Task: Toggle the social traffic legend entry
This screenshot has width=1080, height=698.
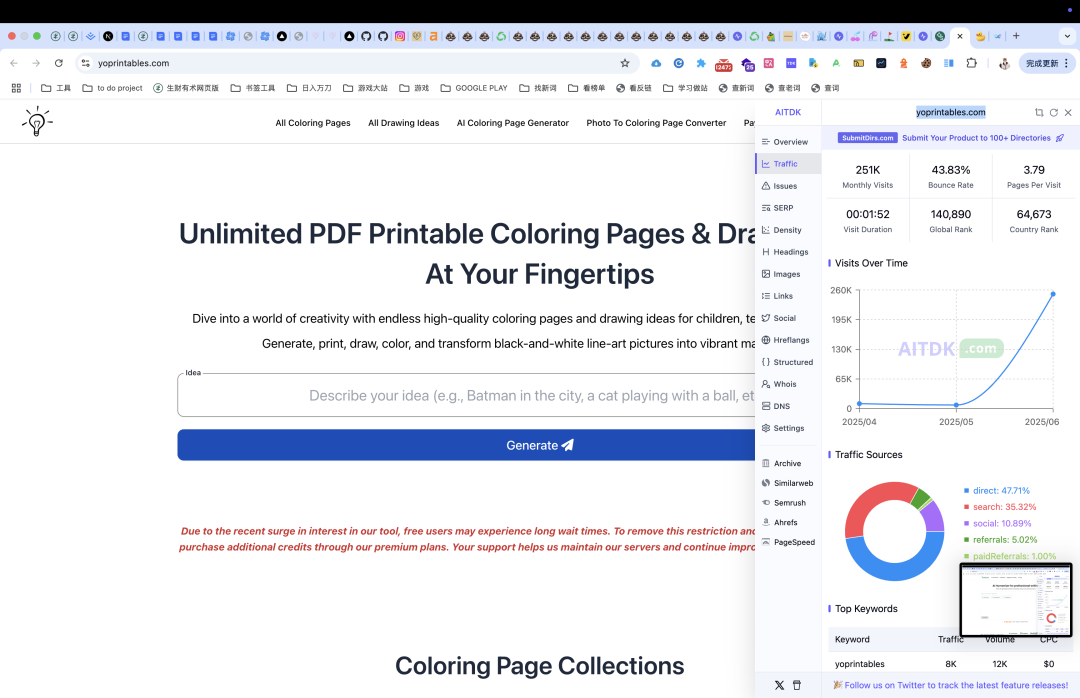Action: click(997, 524)
